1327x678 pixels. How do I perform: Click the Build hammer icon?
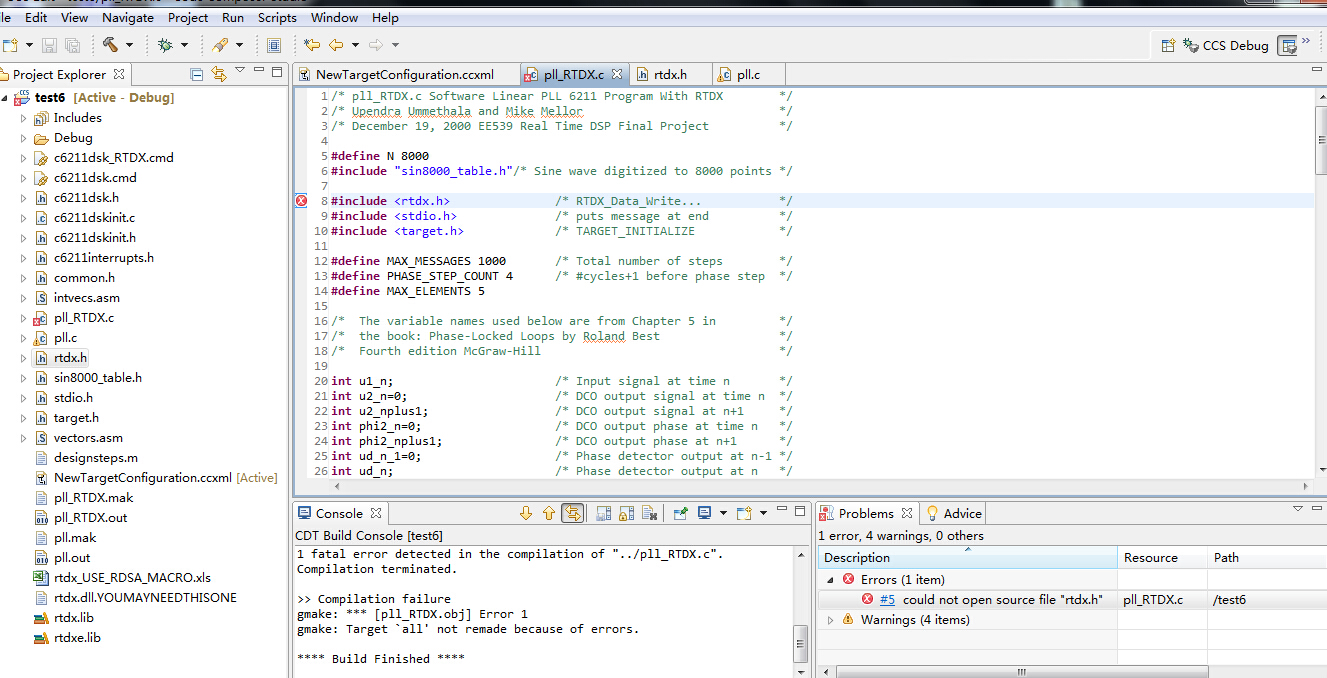point(110,45)
